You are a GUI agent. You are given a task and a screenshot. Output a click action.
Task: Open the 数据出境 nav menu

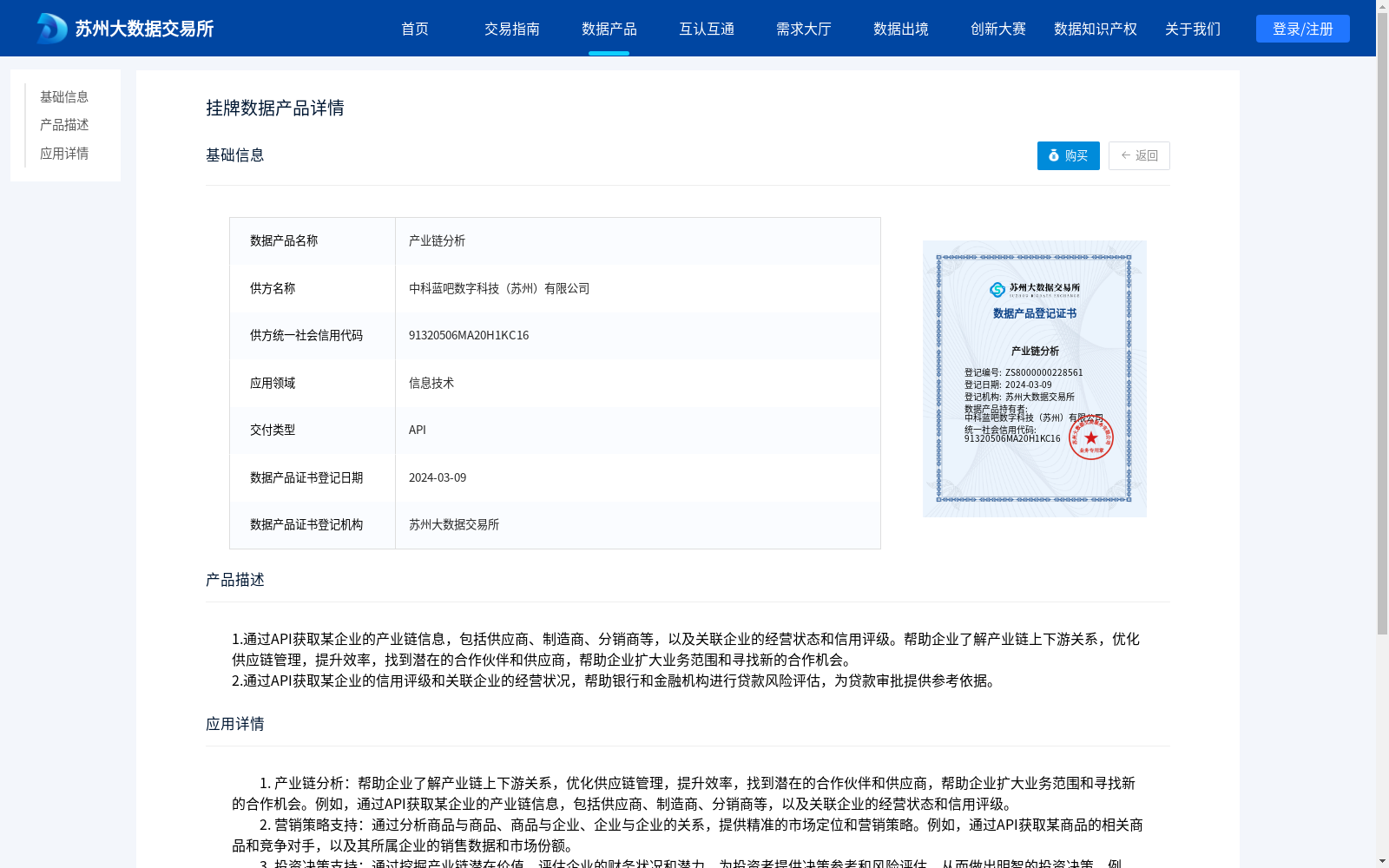[901, 29]
